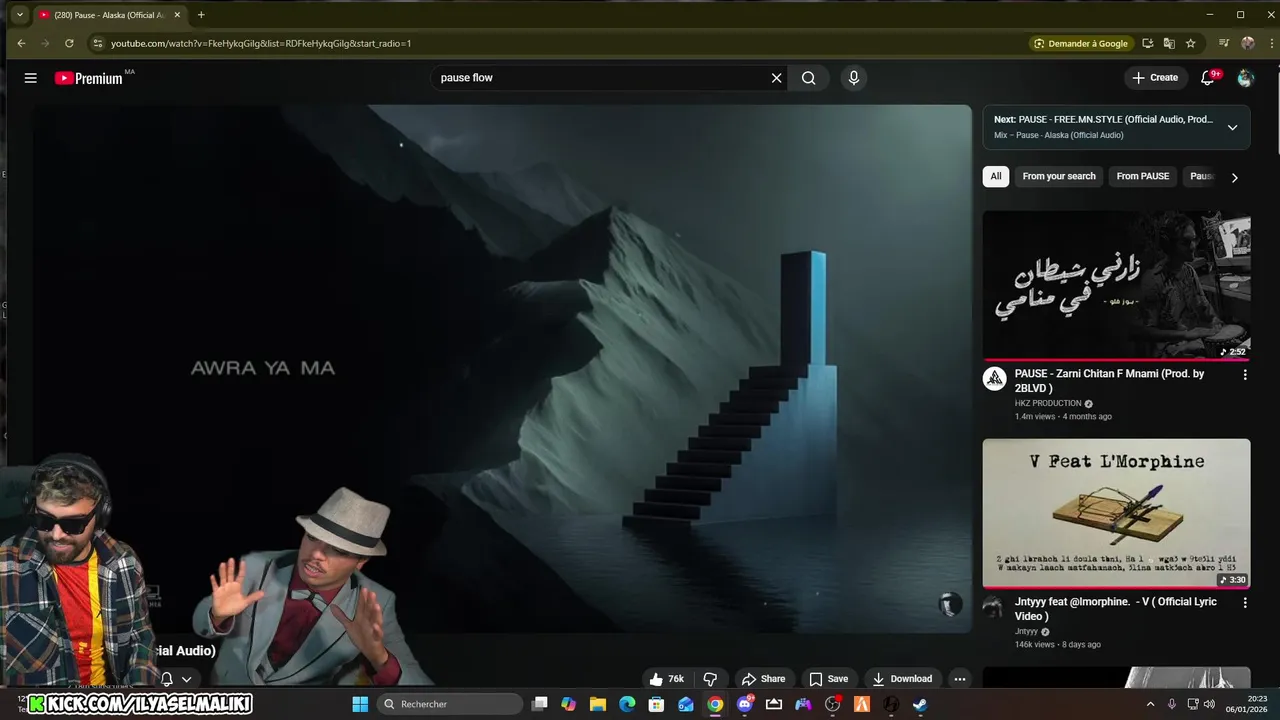
Task: Open HKZ PRODUCTION channel avatar
Action: point(994,378)
